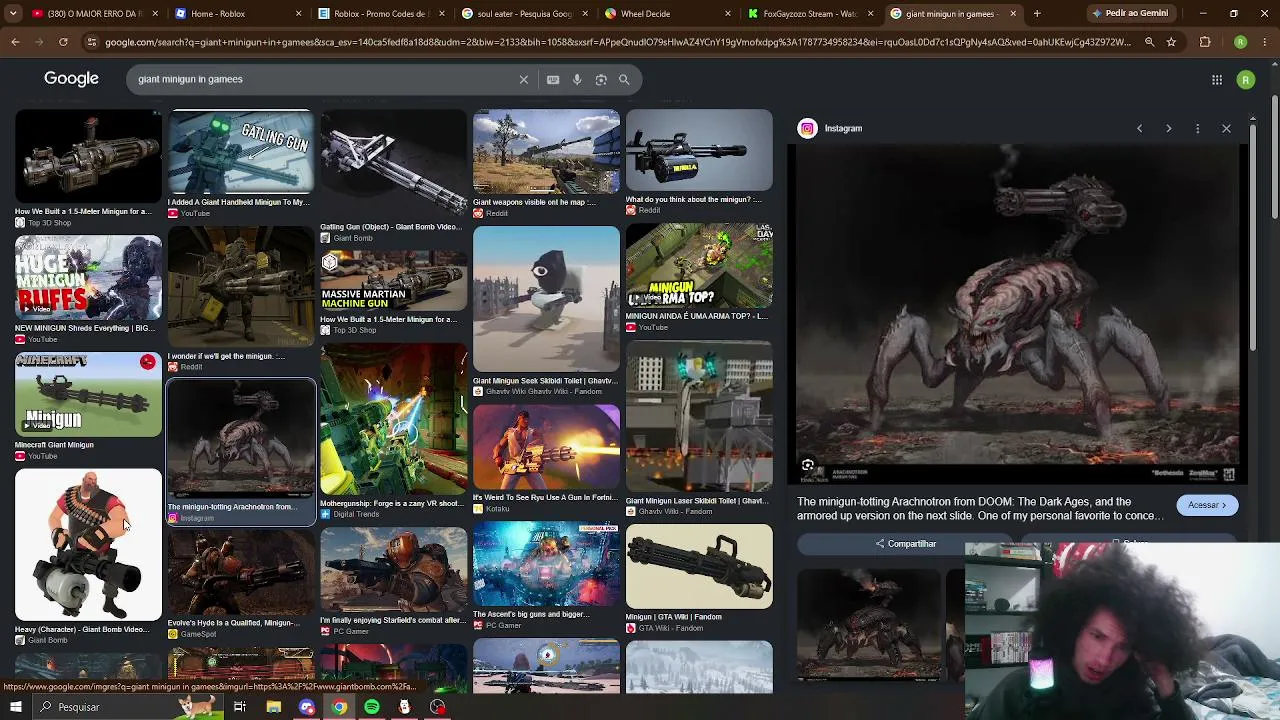Viewport: 1280px width, 720px height.
Task: Open the Giant Minigun Seek Skibidi Toilet image
Action: coord(546,299)
